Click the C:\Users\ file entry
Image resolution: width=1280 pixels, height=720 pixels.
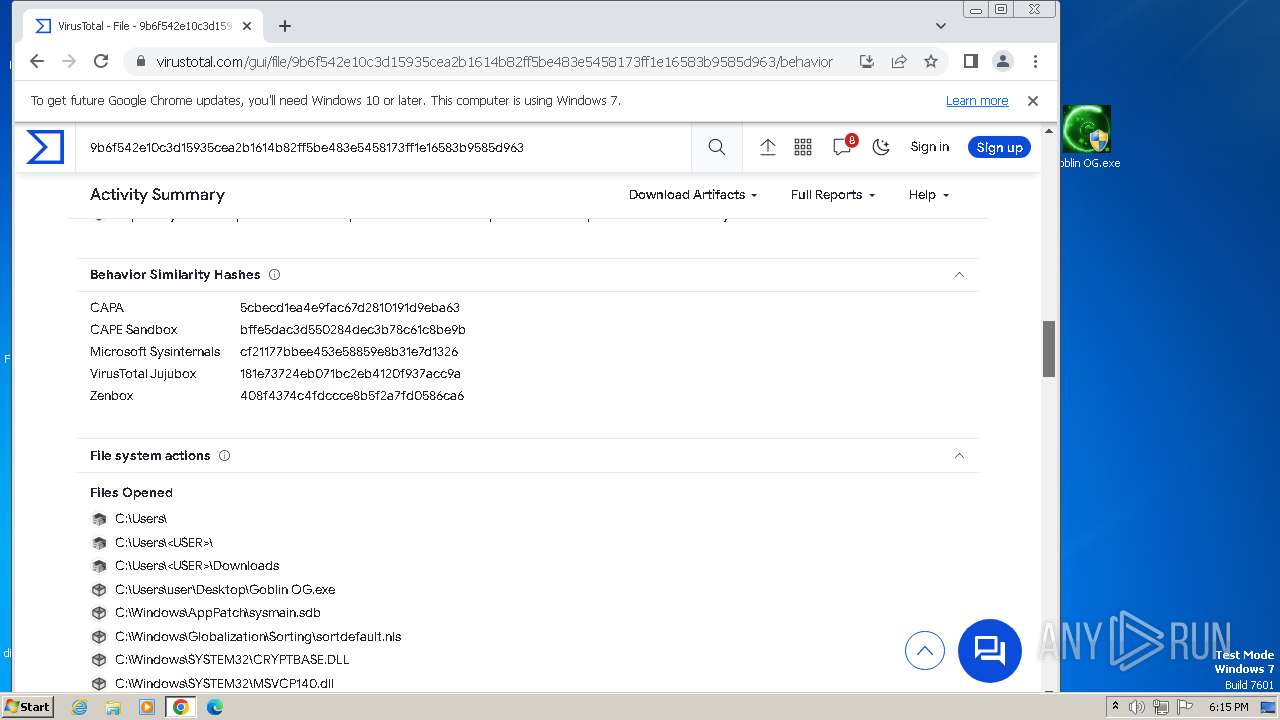click(x=141, y=519)
